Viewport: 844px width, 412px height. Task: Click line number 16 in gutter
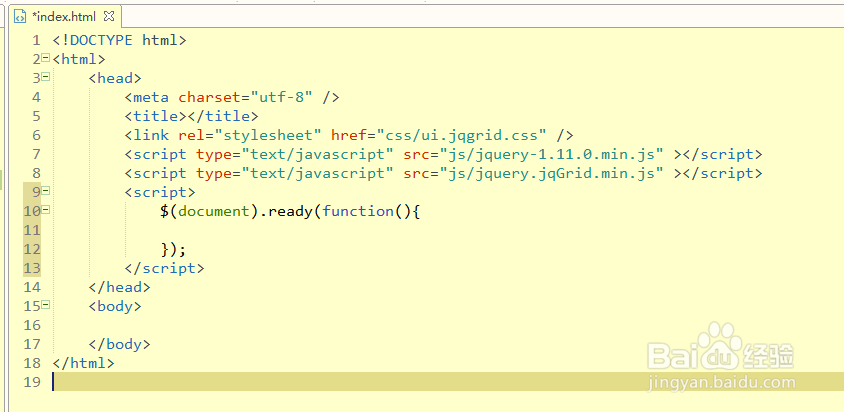pyautogui.click(x=32, y=325)
